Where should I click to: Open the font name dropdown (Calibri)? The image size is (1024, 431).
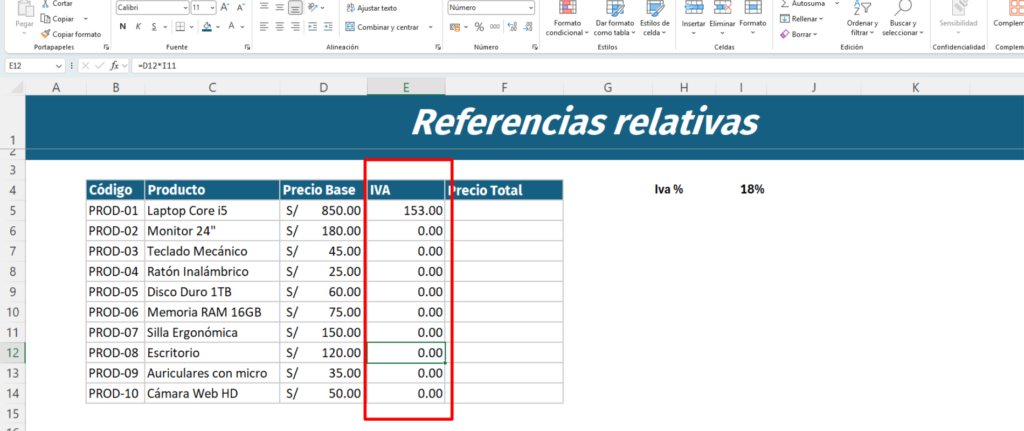click(185, 8)
